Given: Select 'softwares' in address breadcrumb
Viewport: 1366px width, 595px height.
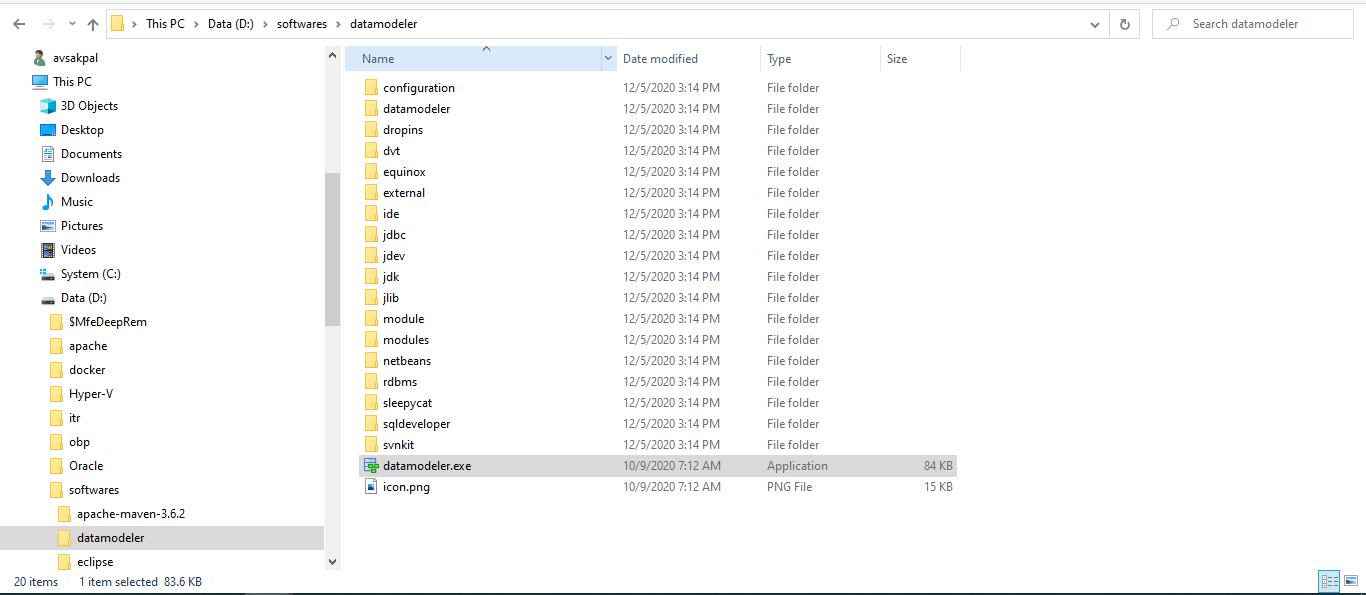Looking at the screenshot, I should pyautogui.click(x=302, y=24).
